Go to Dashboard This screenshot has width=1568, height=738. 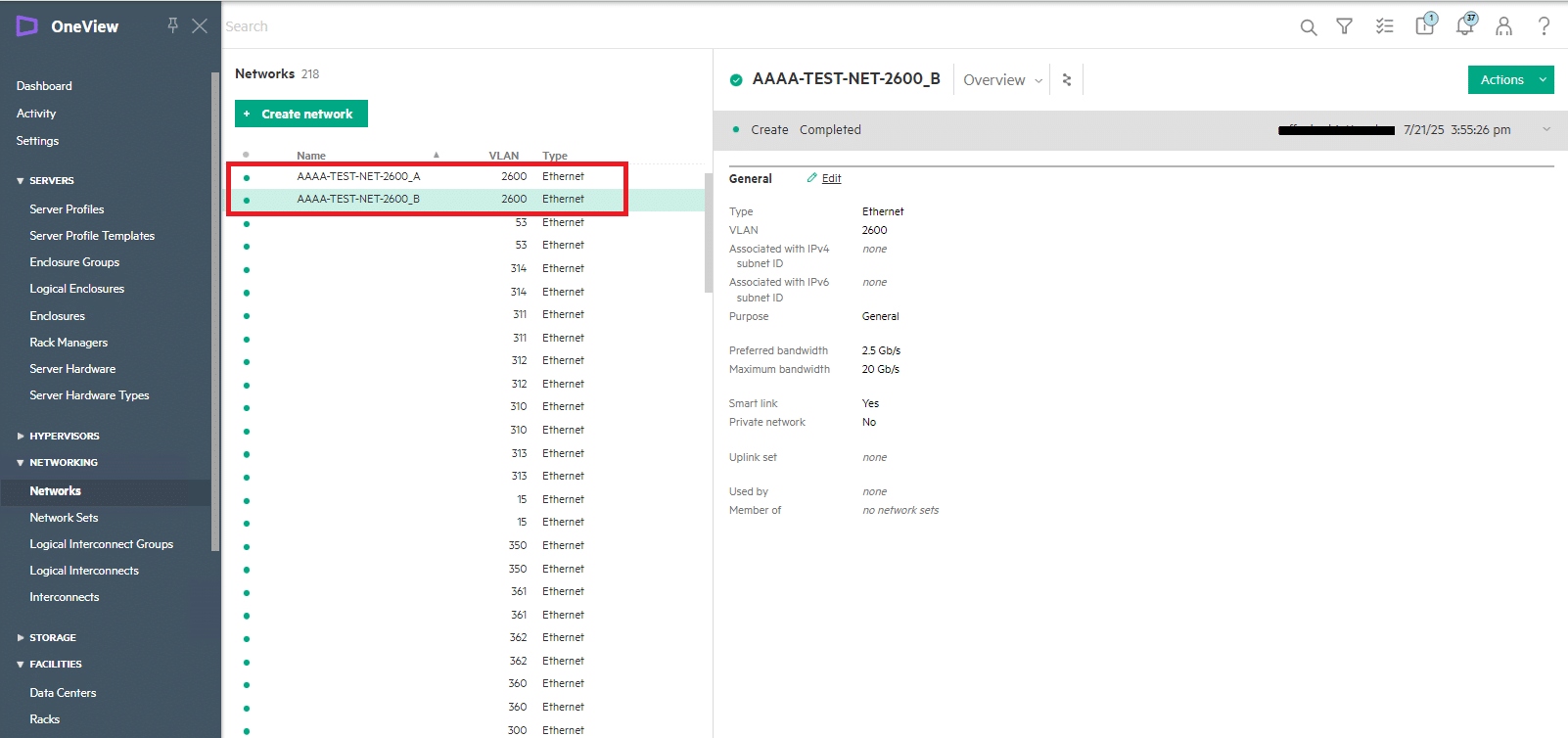(x=44, y=86)
